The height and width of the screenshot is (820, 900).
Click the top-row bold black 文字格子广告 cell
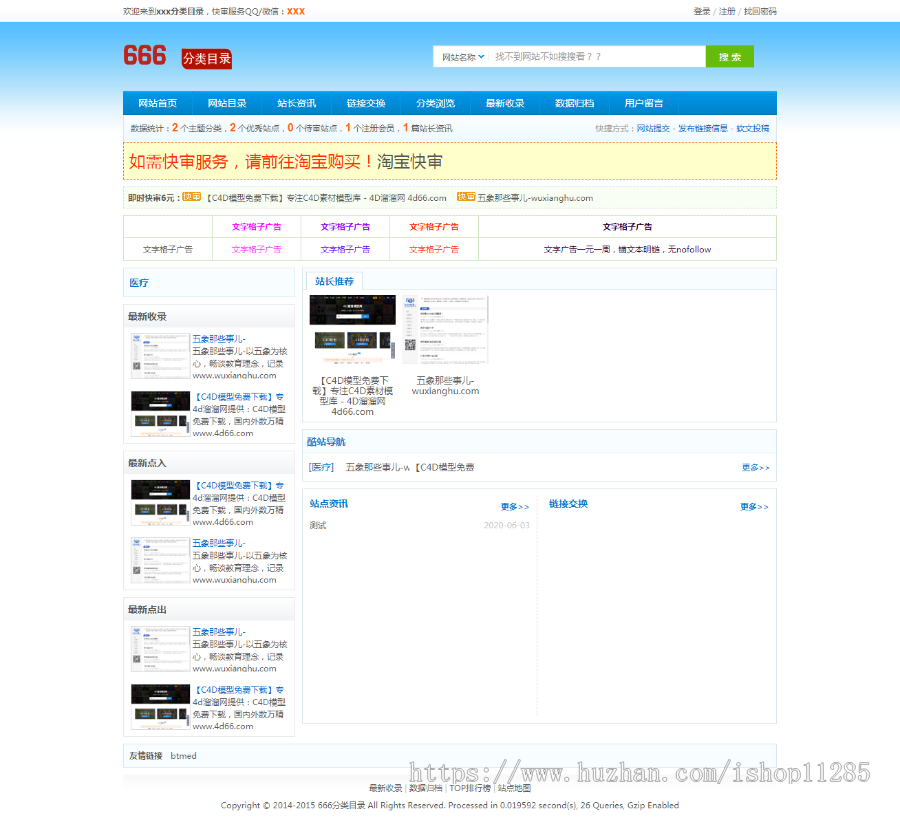pyautogui.click(x=627, y=227)
